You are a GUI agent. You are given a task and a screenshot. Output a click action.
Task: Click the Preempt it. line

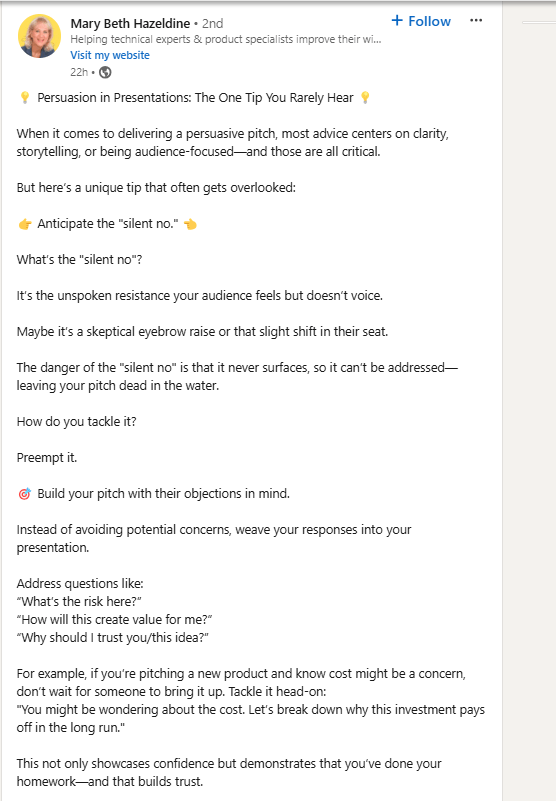[47, 458]
